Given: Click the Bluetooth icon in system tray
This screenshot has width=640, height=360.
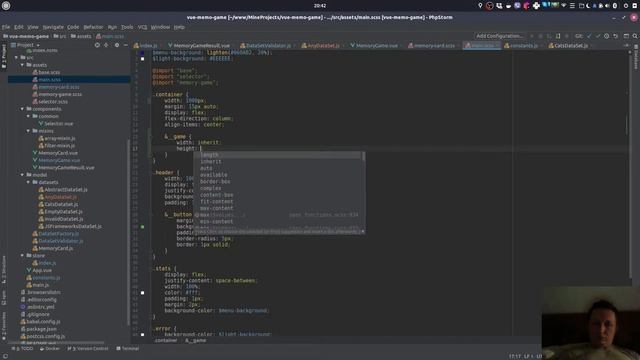Looking at the screenshot, I should [615, 6].
